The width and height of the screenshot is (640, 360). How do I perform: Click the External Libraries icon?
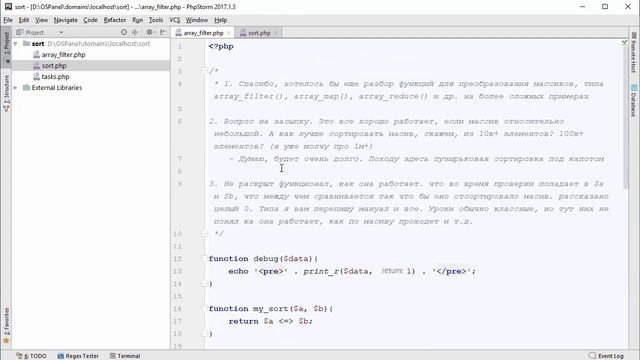click(26, 87)
